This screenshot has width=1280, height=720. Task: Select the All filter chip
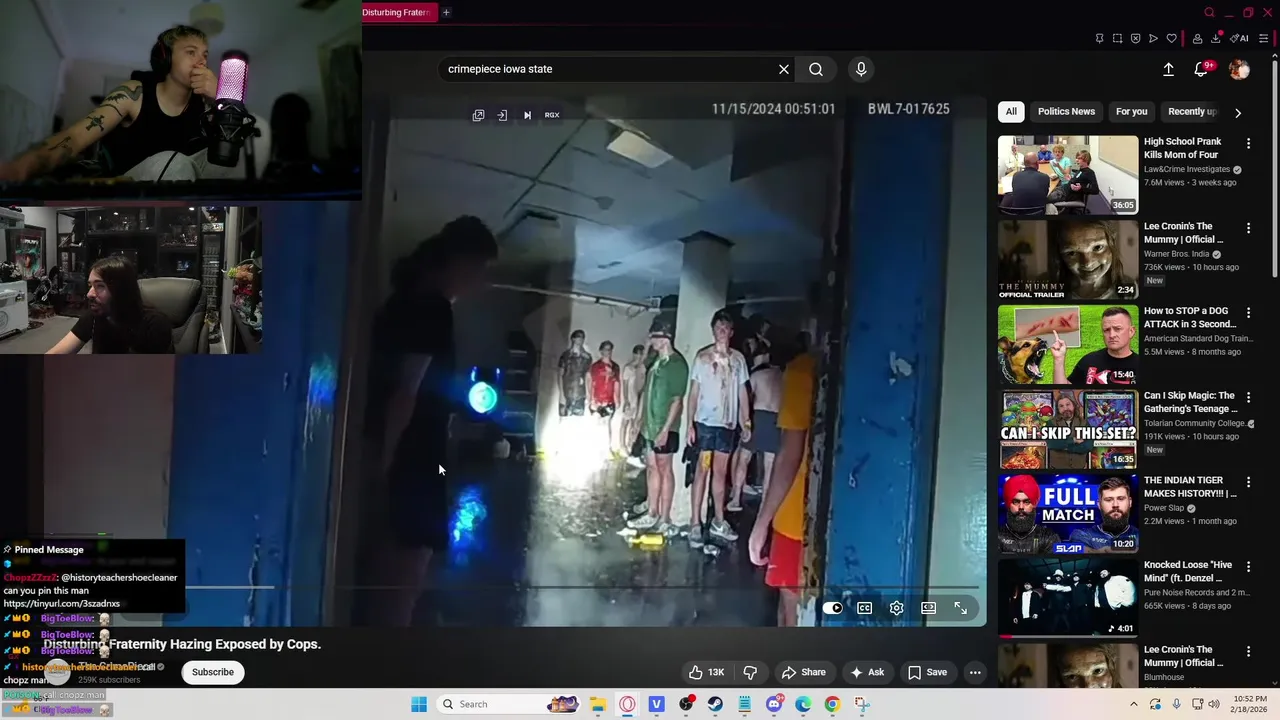coord(1011,111)
